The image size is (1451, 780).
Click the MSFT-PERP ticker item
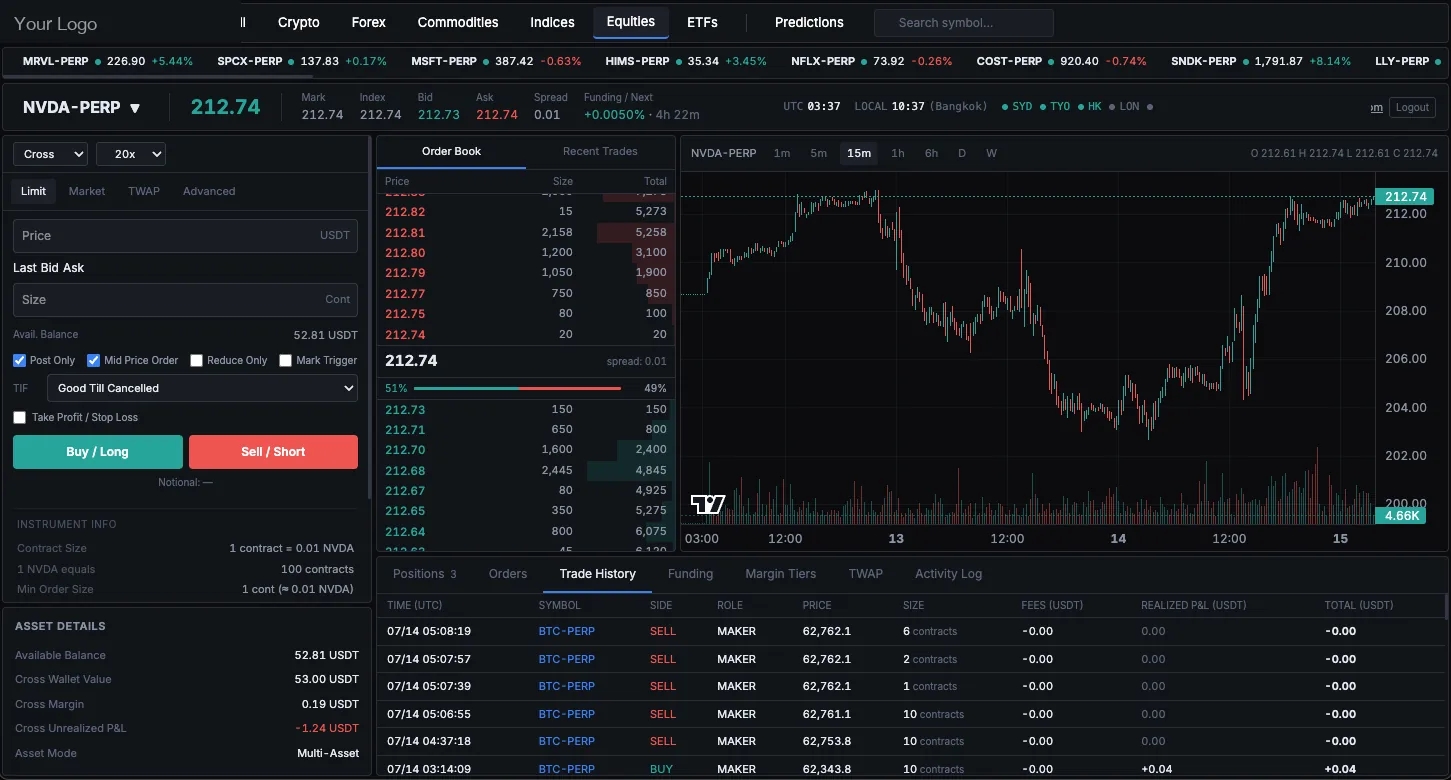pos(496,61)
